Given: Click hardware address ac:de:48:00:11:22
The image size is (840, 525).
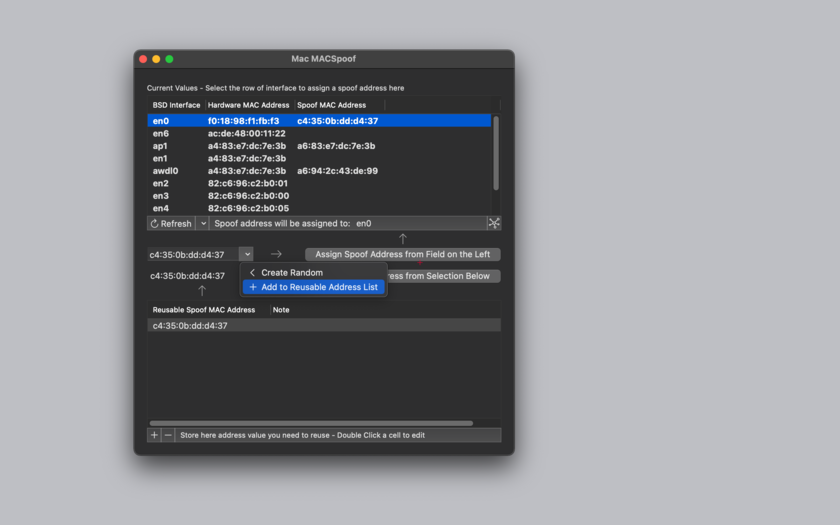Looking at the screenshot, I should (246, 133).
